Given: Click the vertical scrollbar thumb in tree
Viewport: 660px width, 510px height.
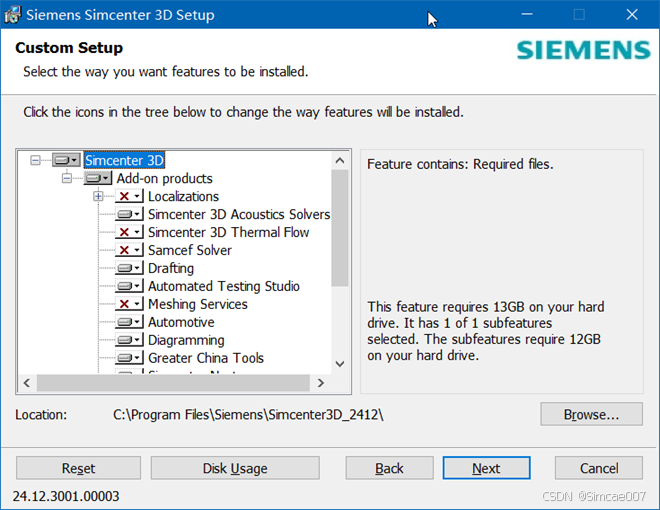Looking at the screenshot, I should point(340,228).
